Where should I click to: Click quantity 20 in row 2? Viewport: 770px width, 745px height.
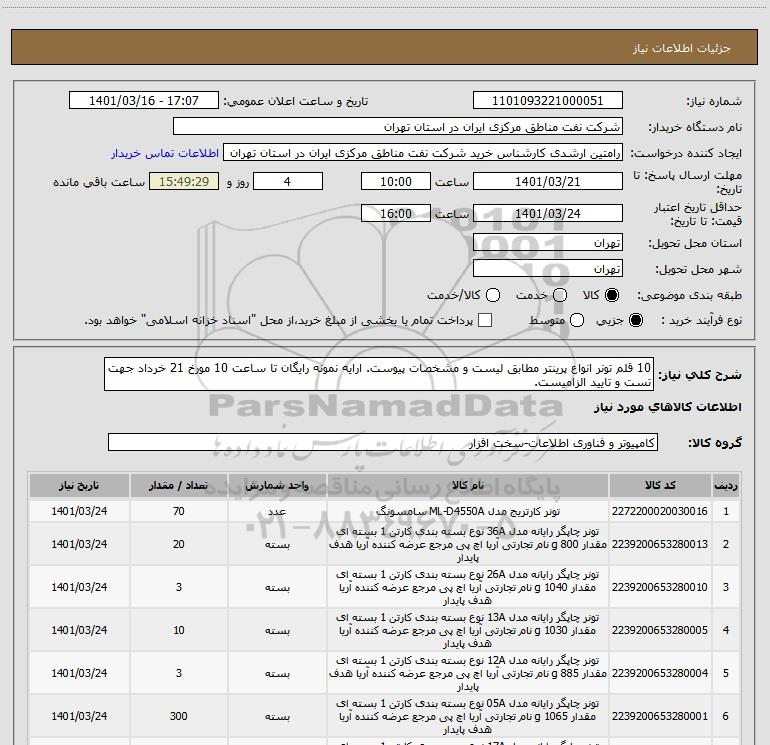[179, 544]
